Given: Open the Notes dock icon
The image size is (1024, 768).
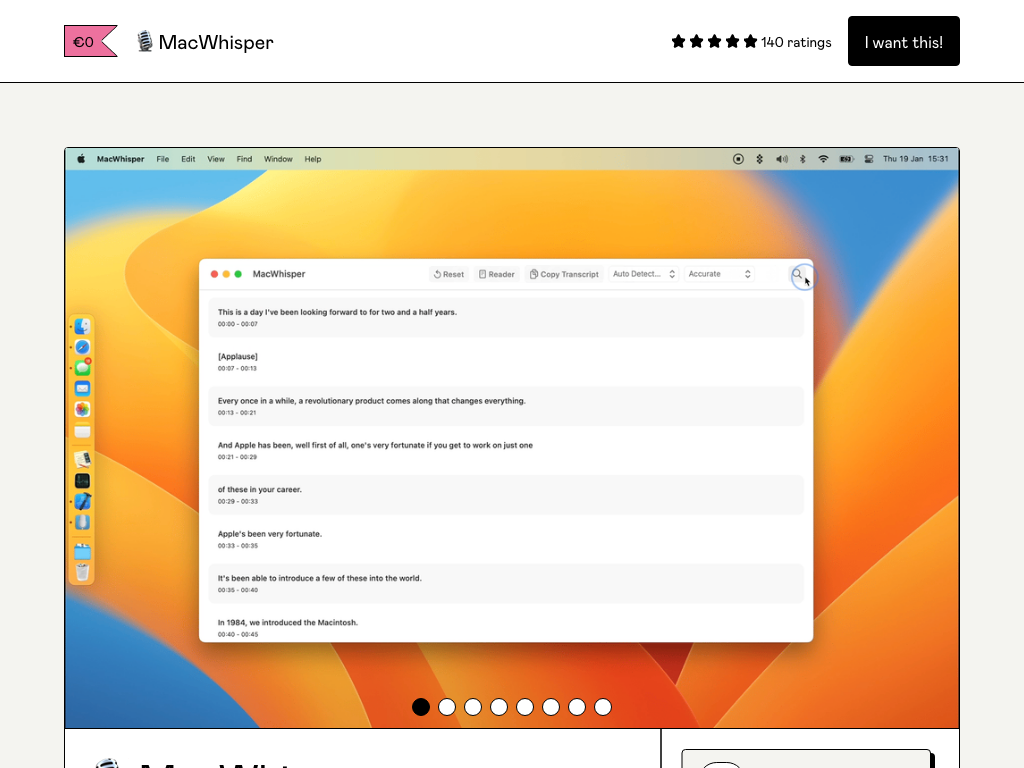Looking at the screenshot, I should click(x=82, y=430).
